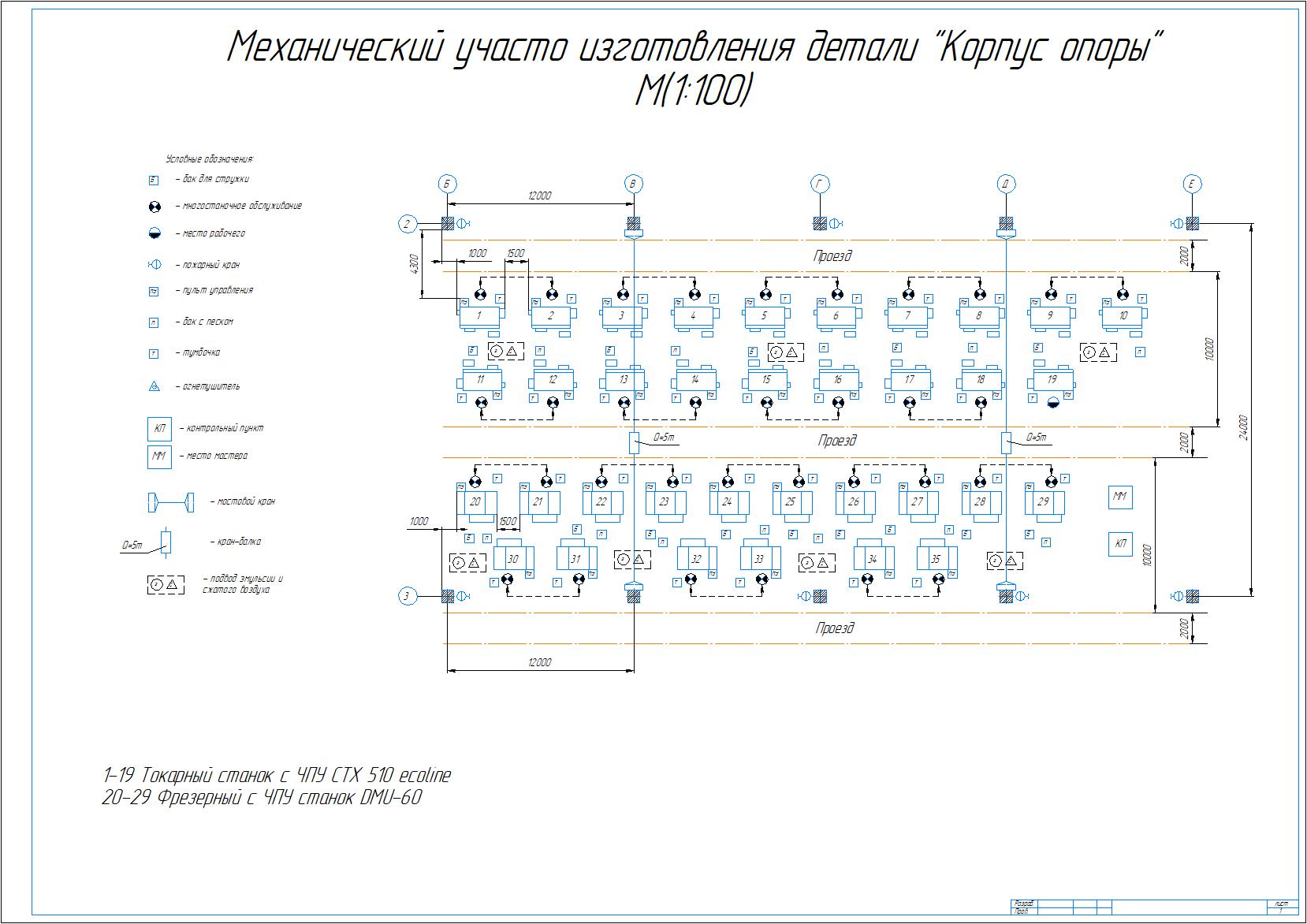Select lathe machine number 5
1307x924 pixels.
point(765,316)
